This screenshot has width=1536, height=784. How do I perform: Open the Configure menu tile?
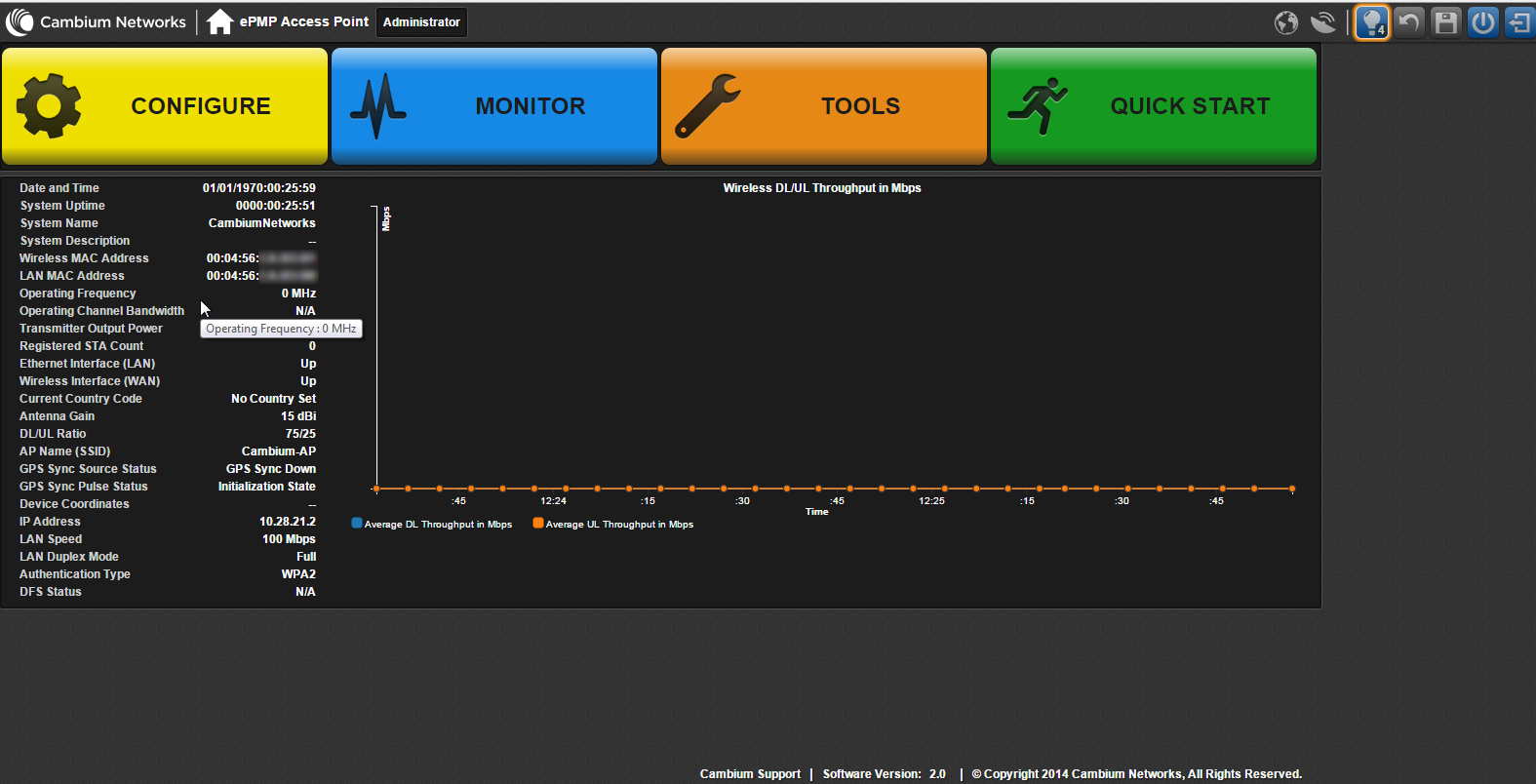pyautogui.click(x=165, y=106)
